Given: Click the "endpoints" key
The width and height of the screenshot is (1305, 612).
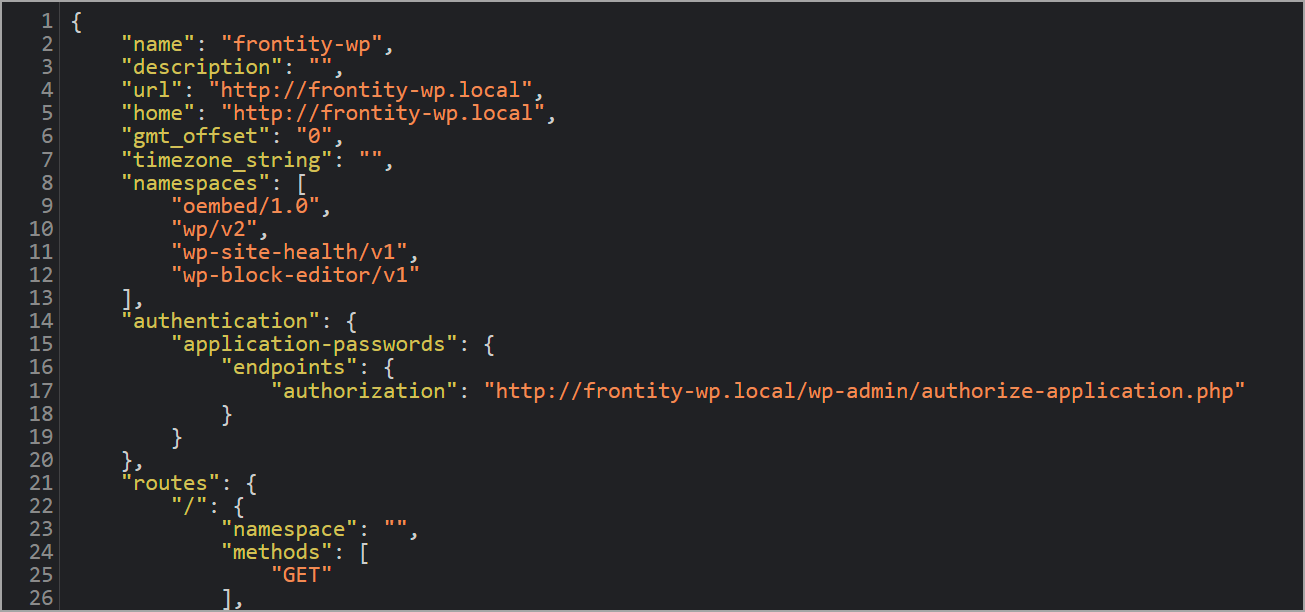Looking at the screenshot, I should pyautogui.click(x=290, y=366).
